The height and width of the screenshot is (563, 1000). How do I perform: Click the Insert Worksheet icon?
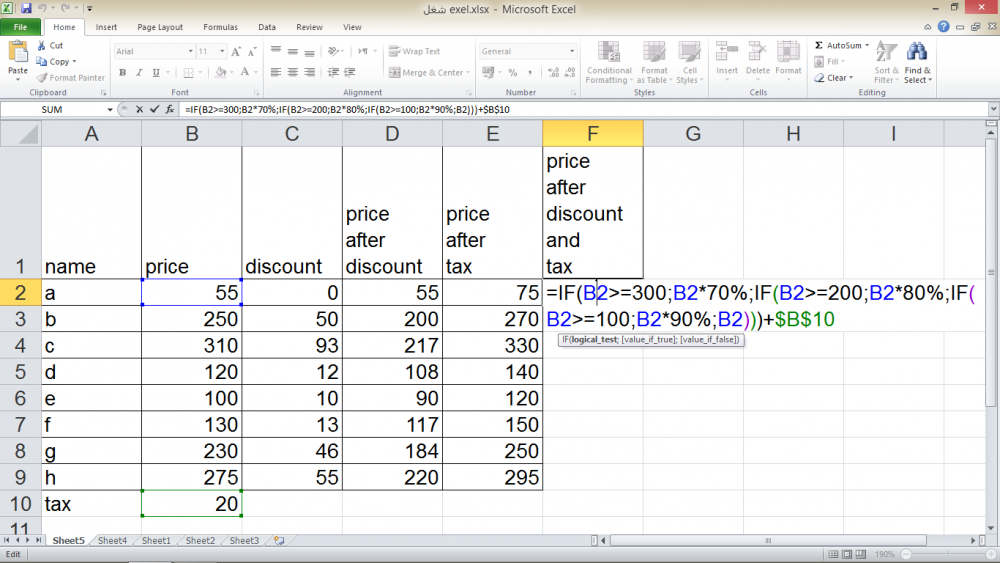[279, 541]
